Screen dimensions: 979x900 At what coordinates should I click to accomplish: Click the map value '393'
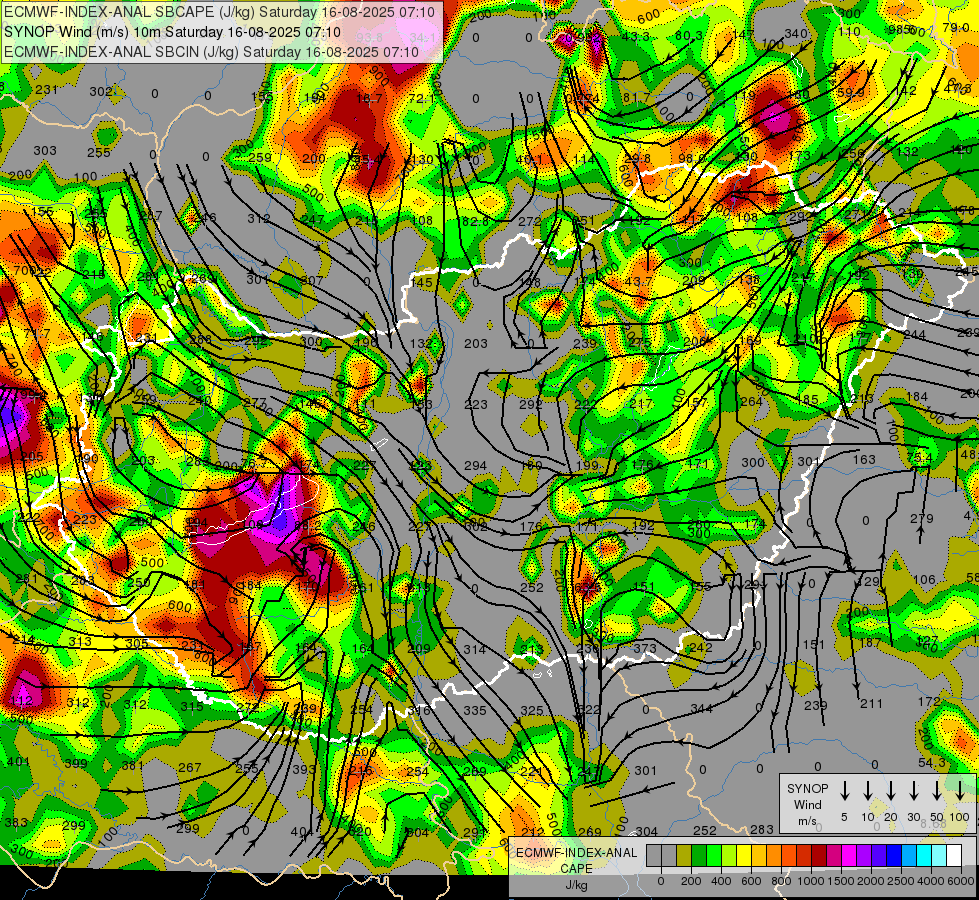(x=304, y=769)
